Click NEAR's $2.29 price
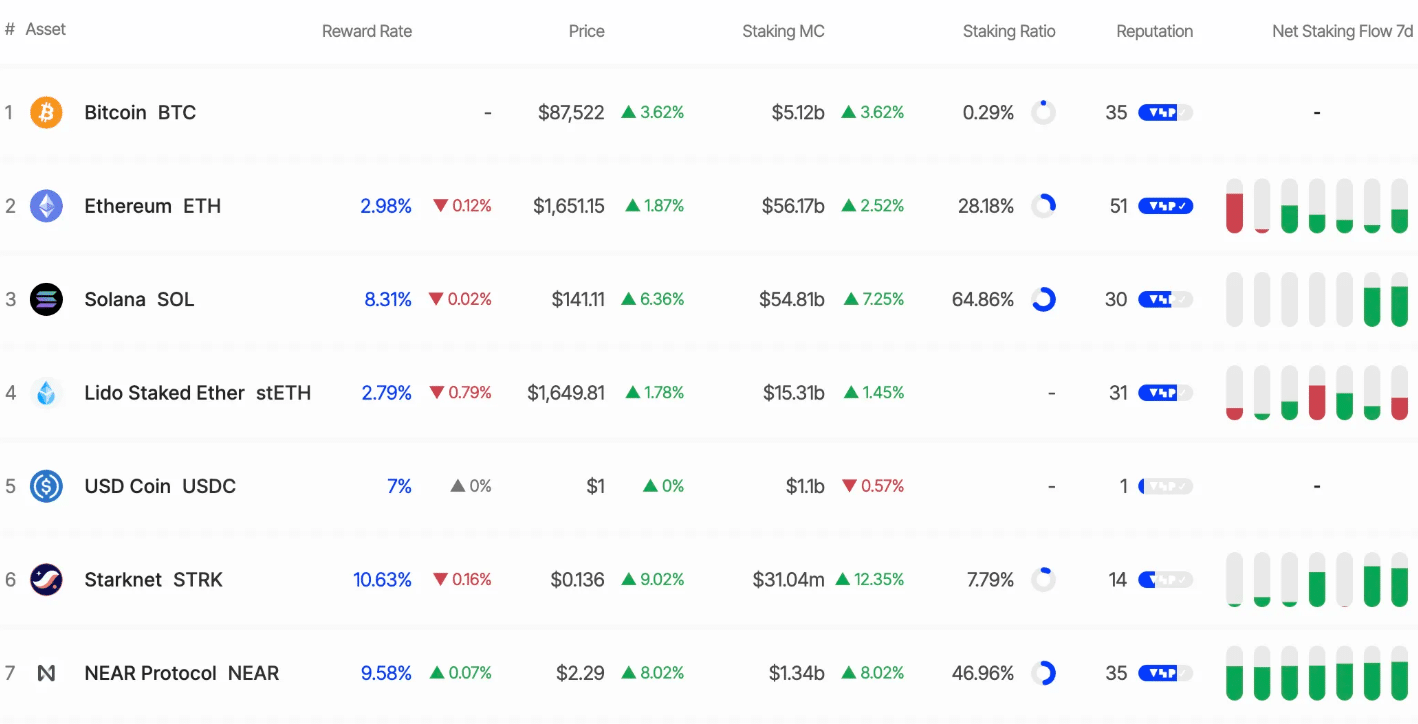 point(581,673)
